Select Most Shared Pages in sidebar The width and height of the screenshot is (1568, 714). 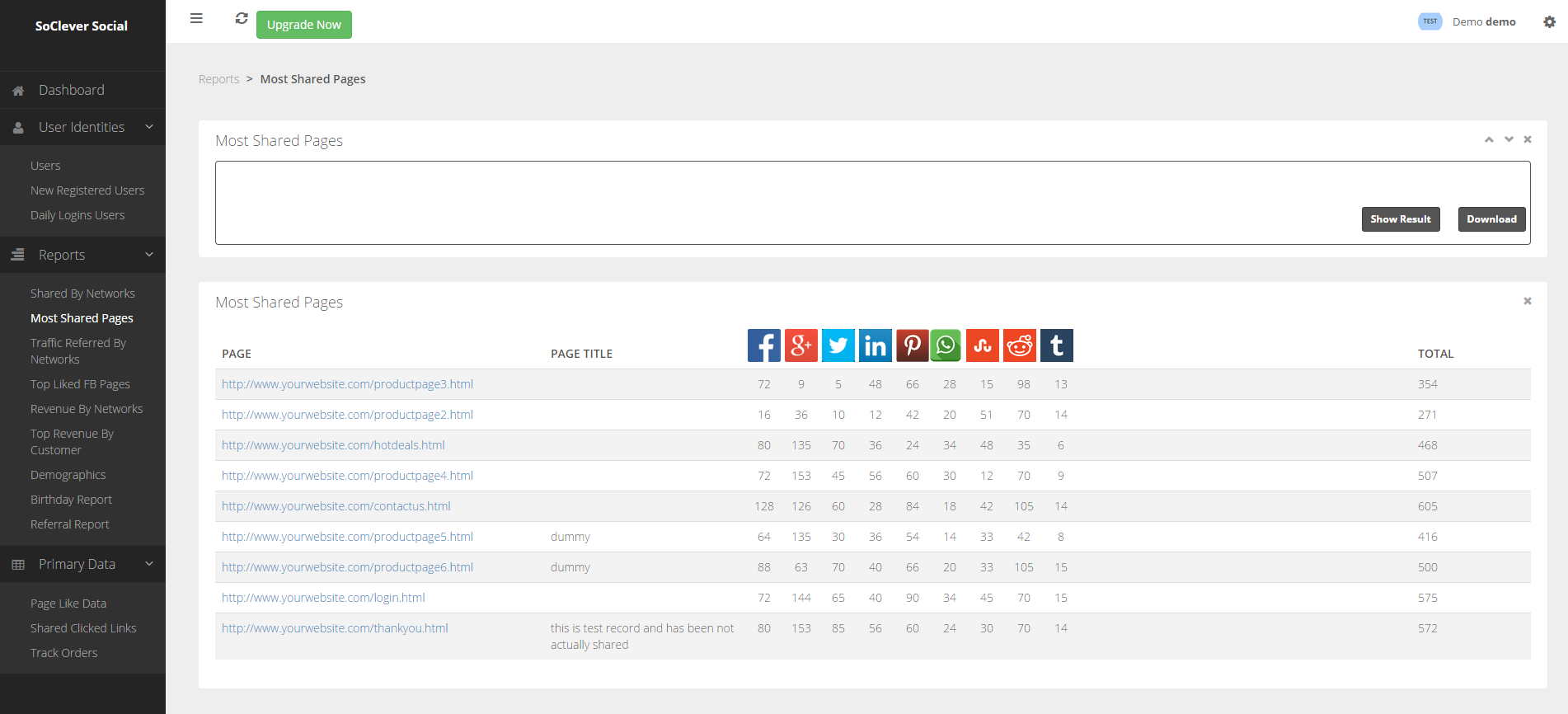(x=82, y=318)
